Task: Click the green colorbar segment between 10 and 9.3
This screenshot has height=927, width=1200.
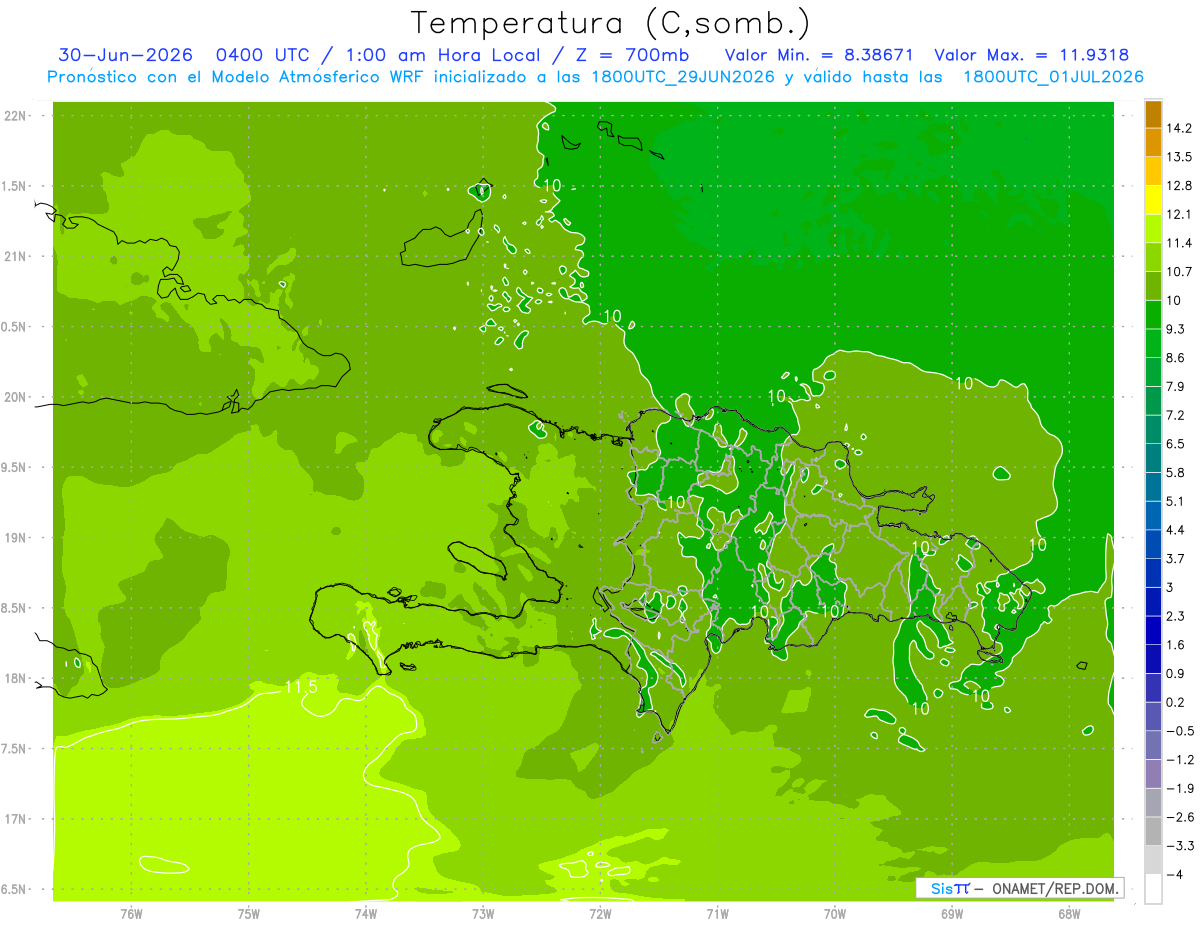Action: point(1153,315)
